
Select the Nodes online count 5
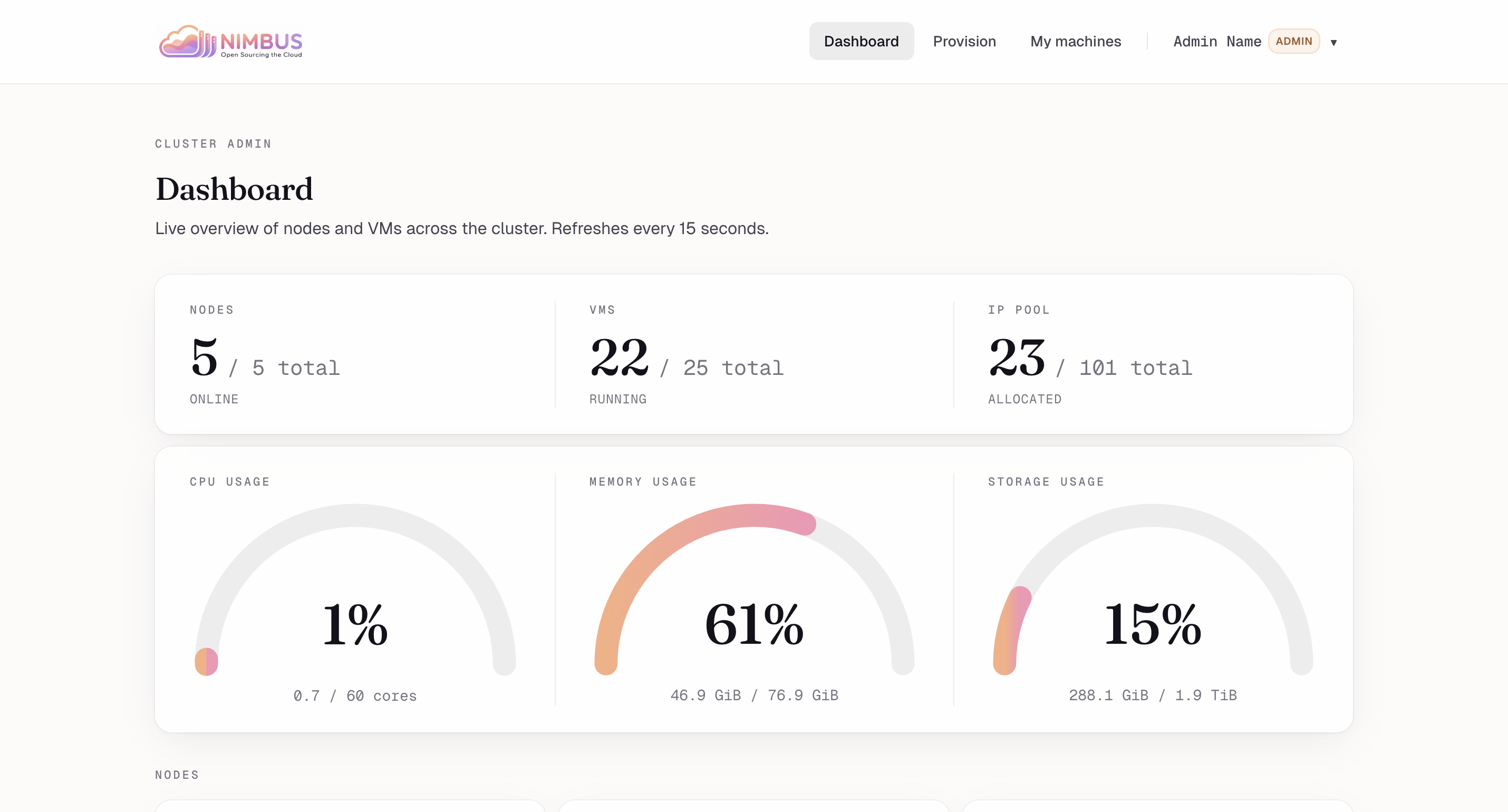(204, 357)
